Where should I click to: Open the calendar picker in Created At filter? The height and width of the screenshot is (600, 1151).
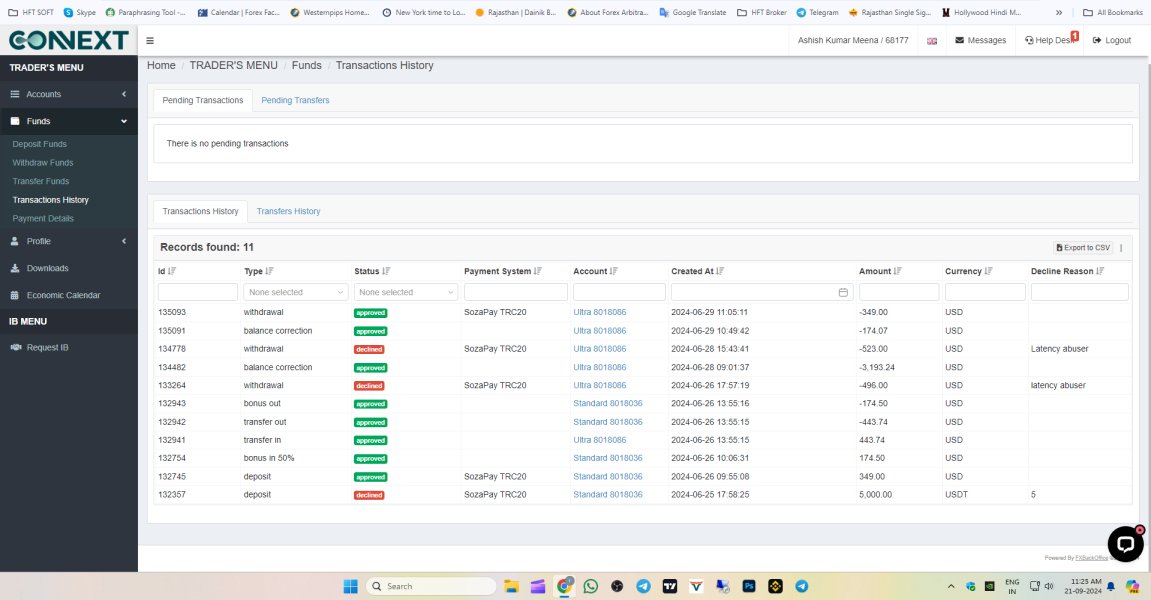point(843,292)
